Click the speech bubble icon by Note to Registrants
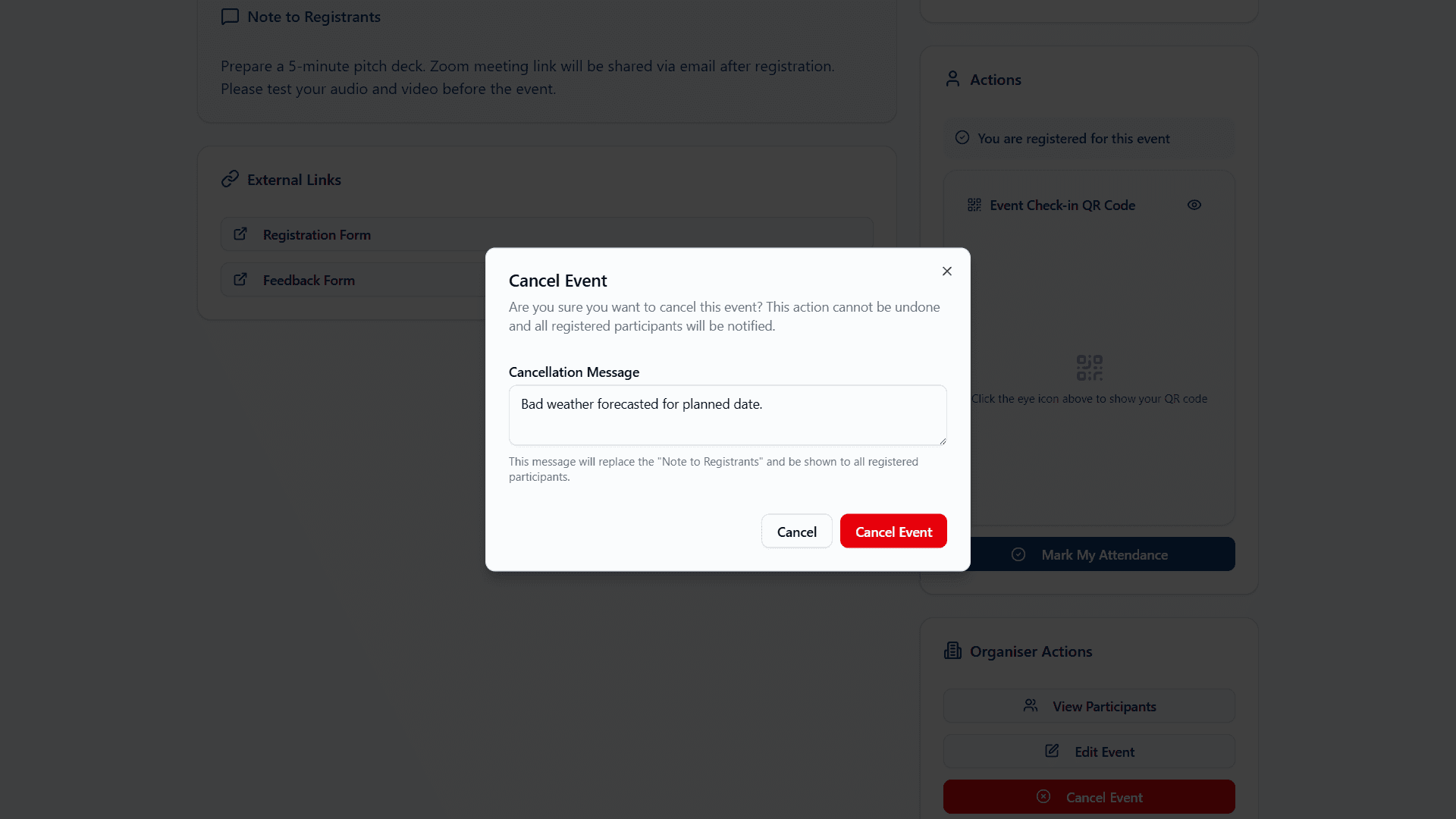This screenshot has width=1456, height=819. coord(230,17)
